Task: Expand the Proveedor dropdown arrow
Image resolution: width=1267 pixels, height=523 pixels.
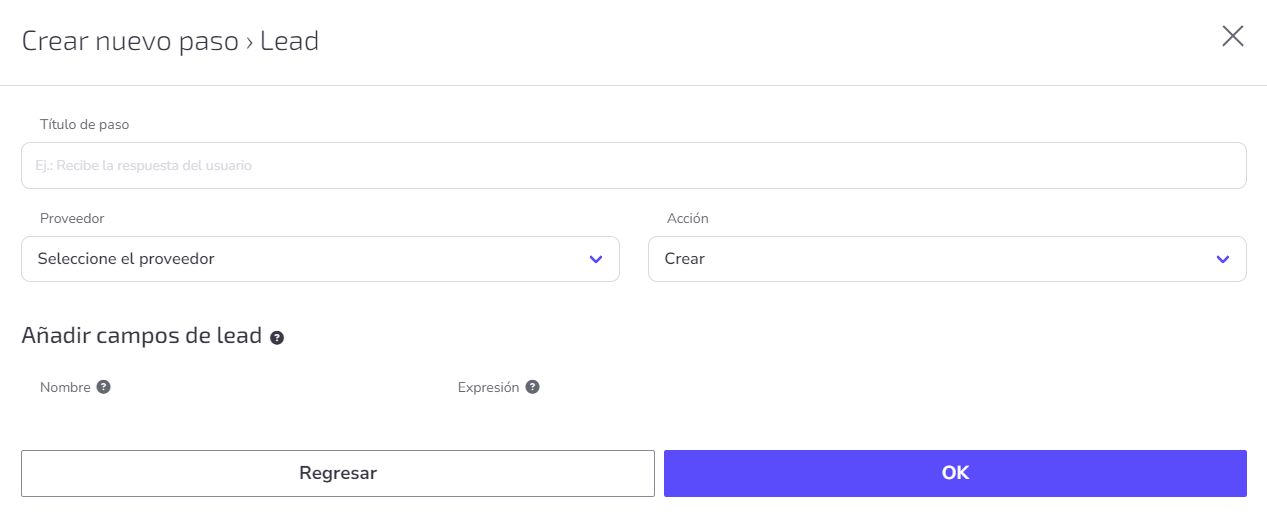Action: 596,259
